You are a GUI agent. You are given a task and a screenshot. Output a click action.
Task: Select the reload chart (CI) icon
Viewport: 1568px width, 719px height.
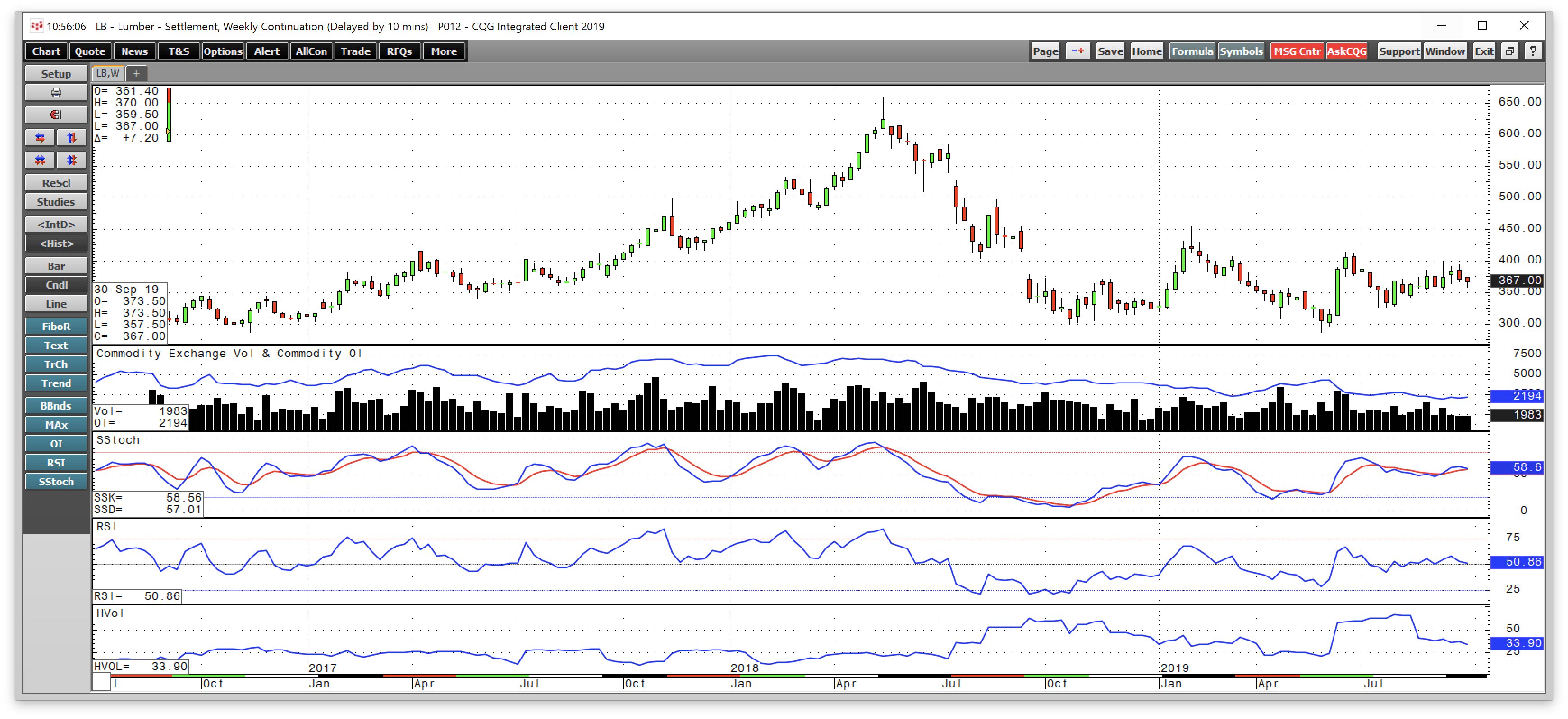55,115
